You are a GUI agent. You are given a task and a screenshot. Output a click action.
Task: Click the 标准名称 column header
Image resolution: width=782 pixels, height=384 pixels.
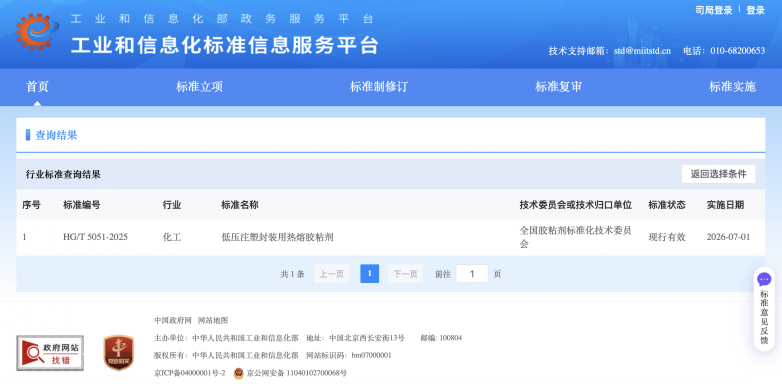240,205
